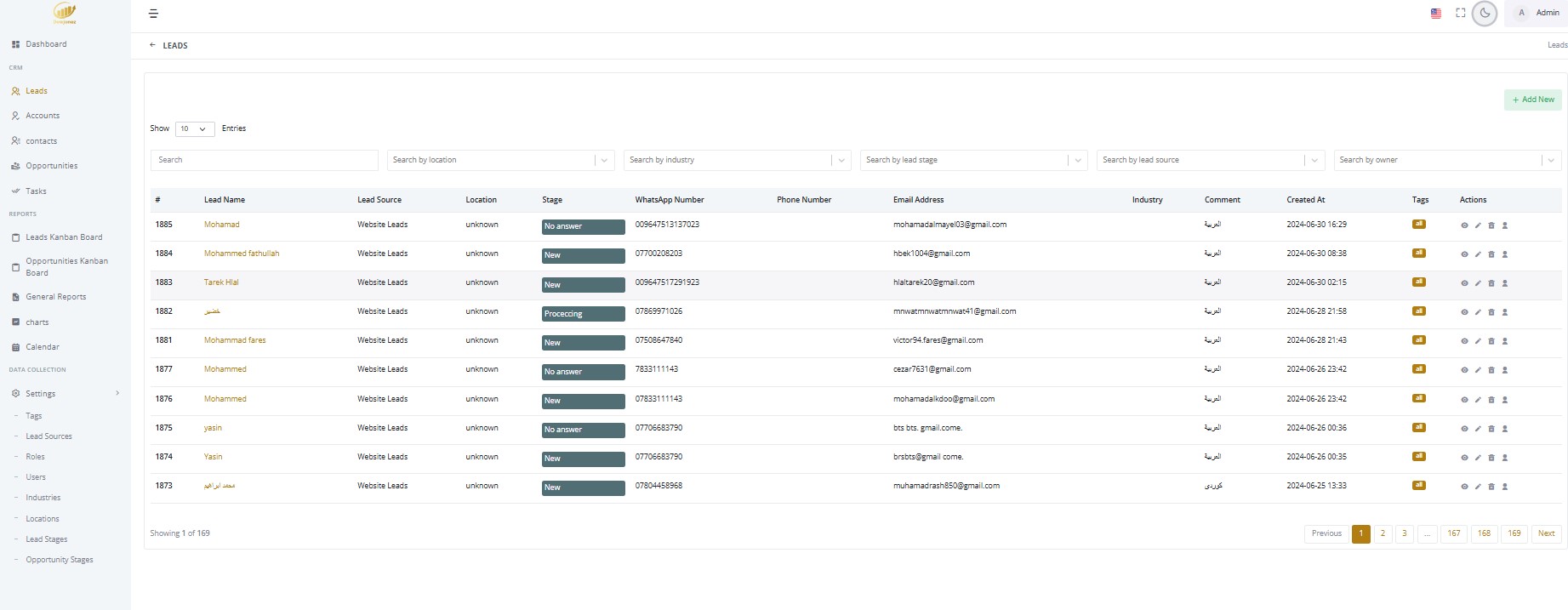
Task: Open Accounts in the sidebar
Action: click(43, 116)
